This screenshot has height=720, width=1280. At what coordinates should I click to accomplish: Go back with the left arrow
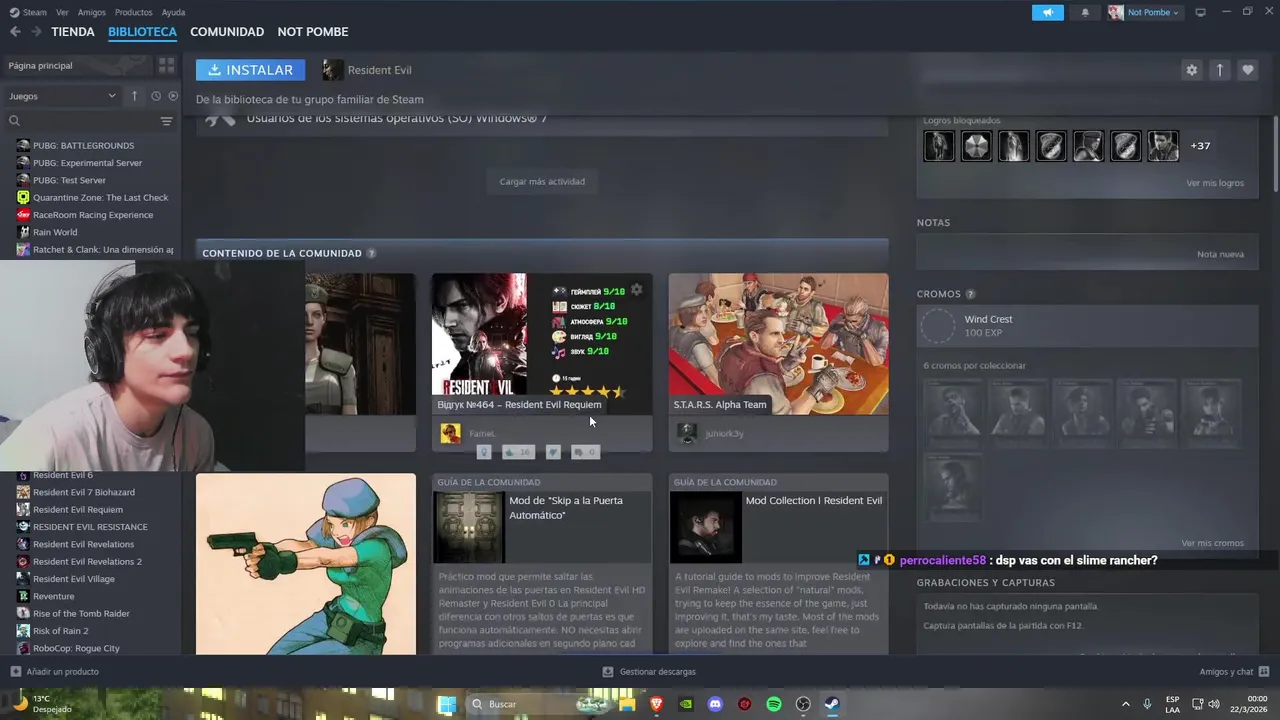[15, 32]
